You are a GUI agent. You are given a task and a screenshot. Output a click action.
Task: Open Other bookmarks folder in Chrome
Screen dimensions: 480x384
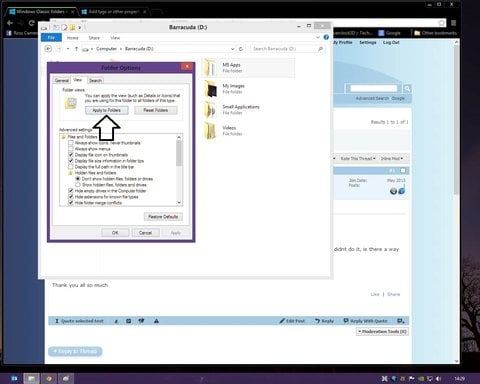coord(435,33)
